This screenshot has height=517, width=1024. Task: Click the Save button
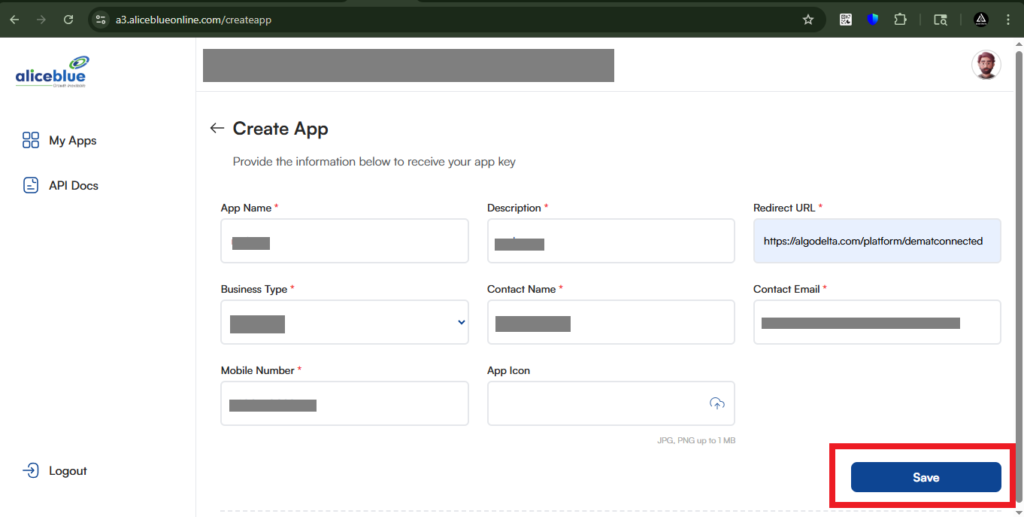pos(925,477)
